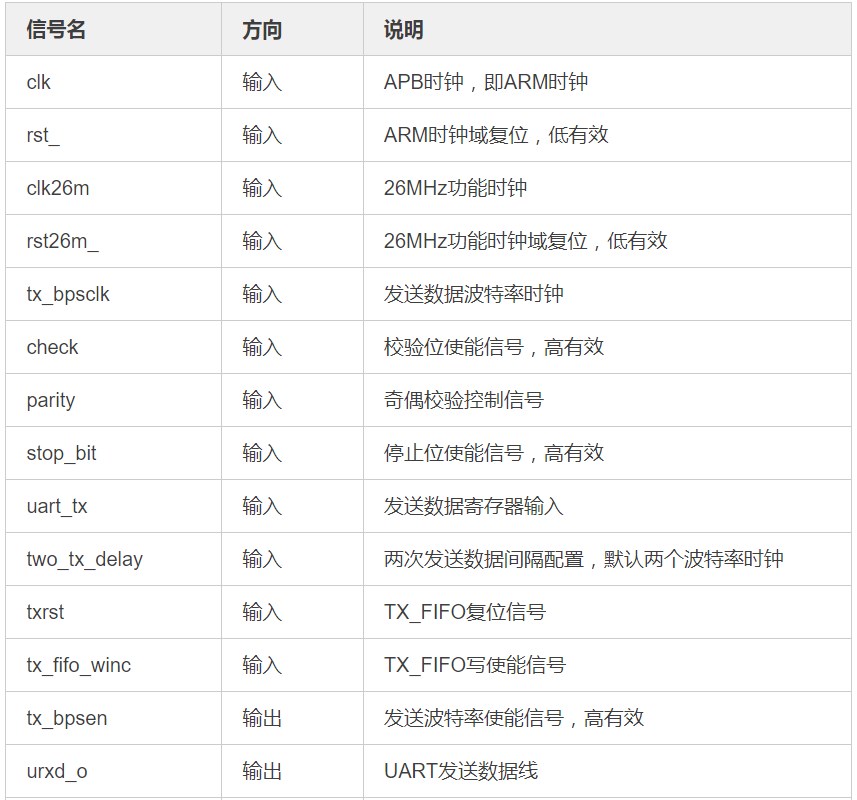Select the parity signal name
This screenshot has height=800, width=857.
click(51, 400)
